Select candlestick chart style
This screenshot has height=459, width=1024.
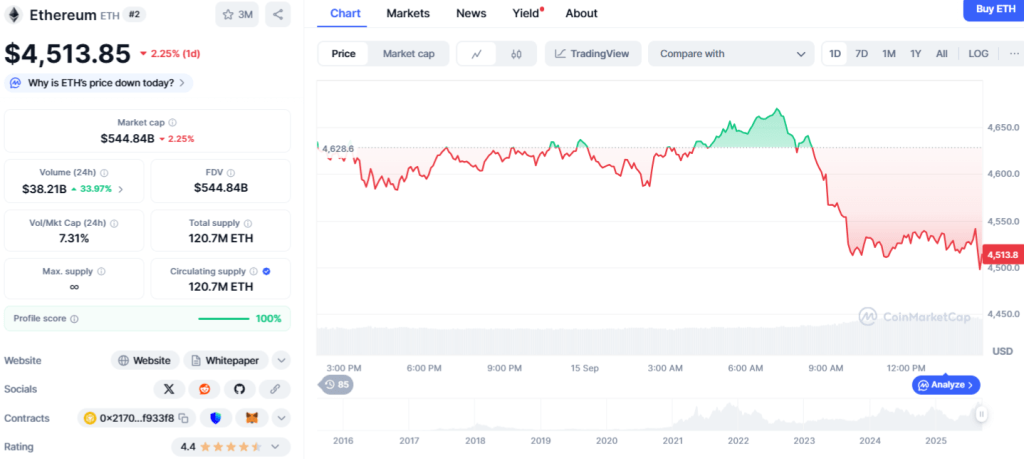click(x=516, y=54)
